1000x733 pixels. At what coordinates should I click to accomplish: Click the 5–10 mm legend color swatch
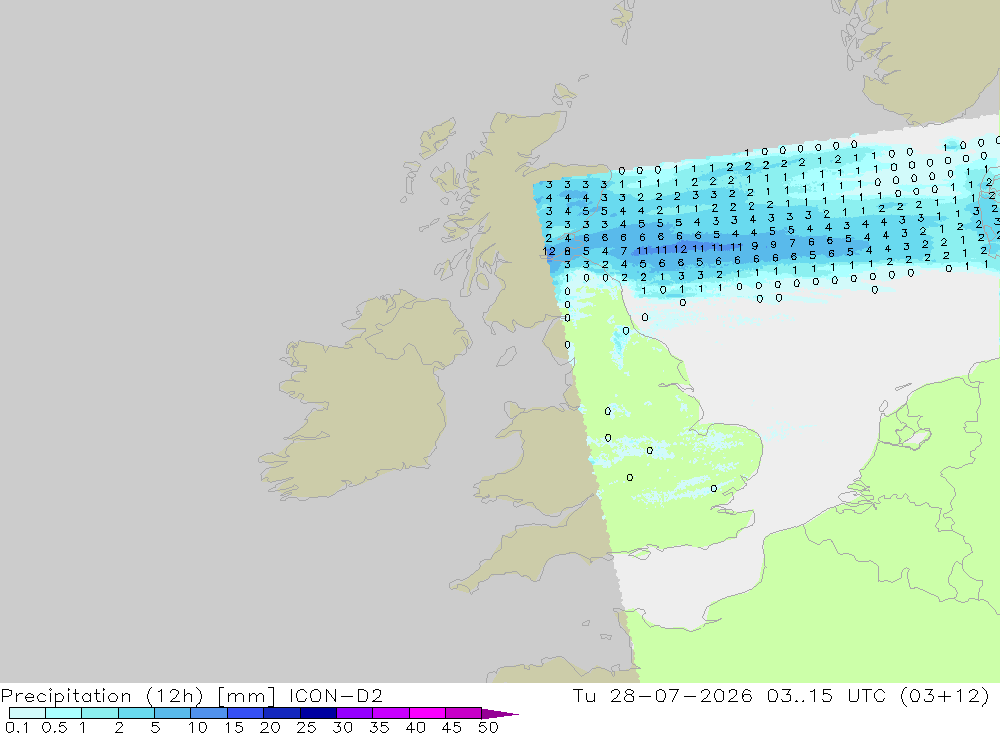172,713
